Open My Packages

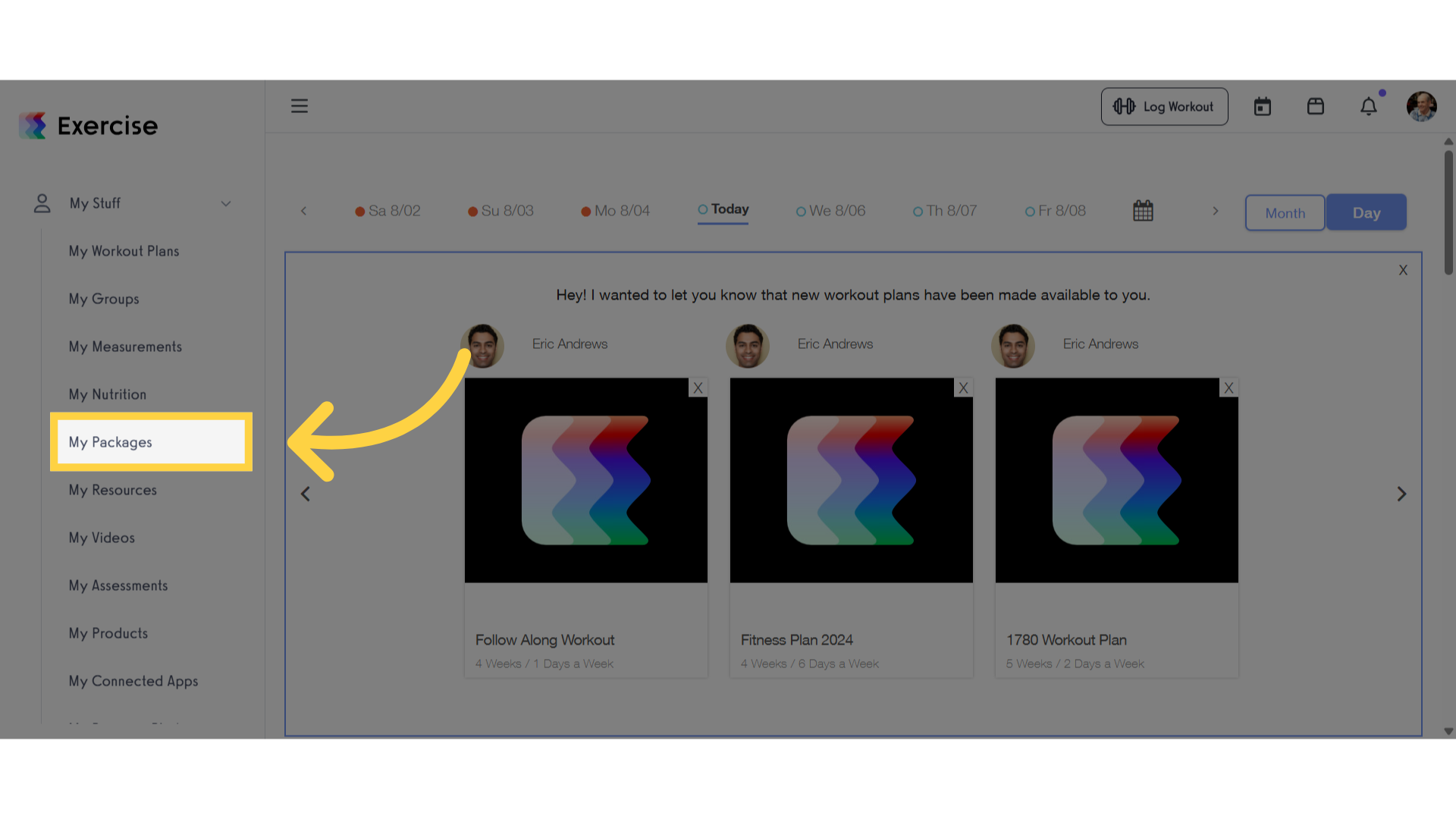[151, 442]
